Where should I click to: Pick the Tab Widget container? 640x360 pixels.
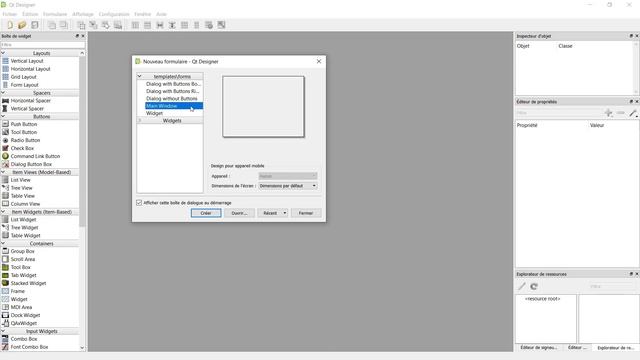[x=23, y=275]
